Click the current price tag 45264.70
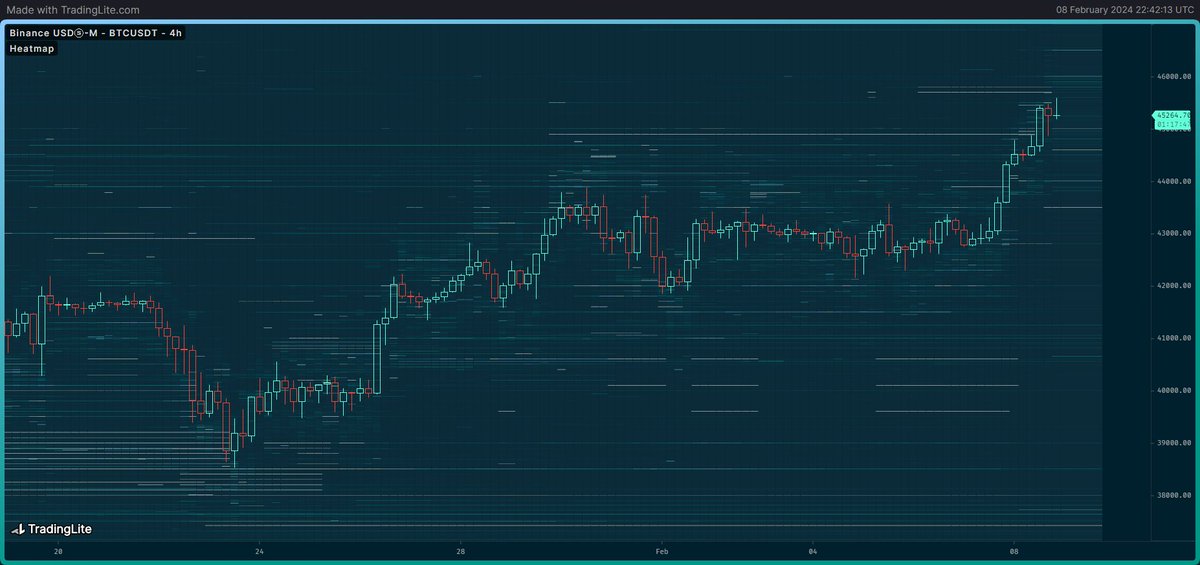 pyautogui.click(x=1172, y=120)
